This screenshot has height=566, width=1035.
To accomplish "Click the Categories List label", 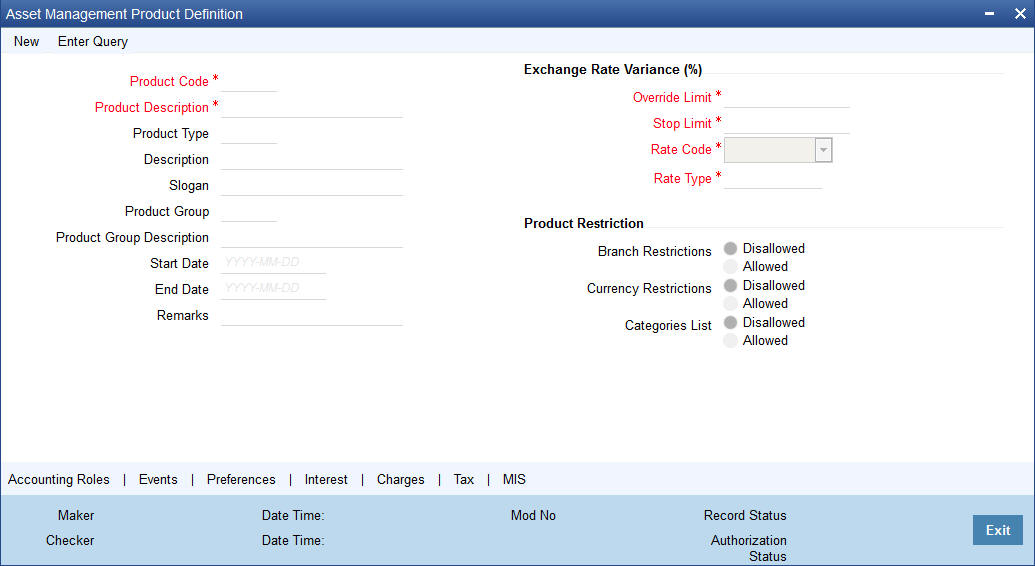I will [x=668, y=326].
